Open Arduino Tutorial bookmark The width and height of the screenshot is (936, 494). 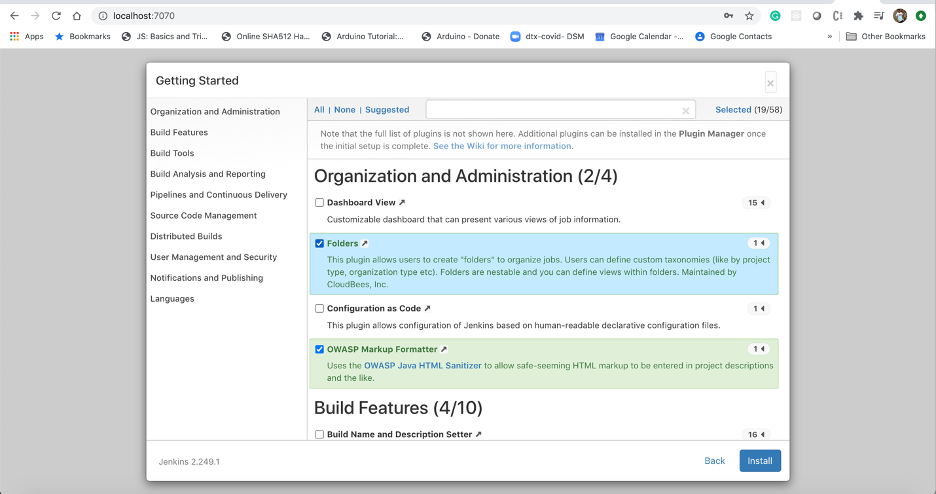tap(362, 36)
